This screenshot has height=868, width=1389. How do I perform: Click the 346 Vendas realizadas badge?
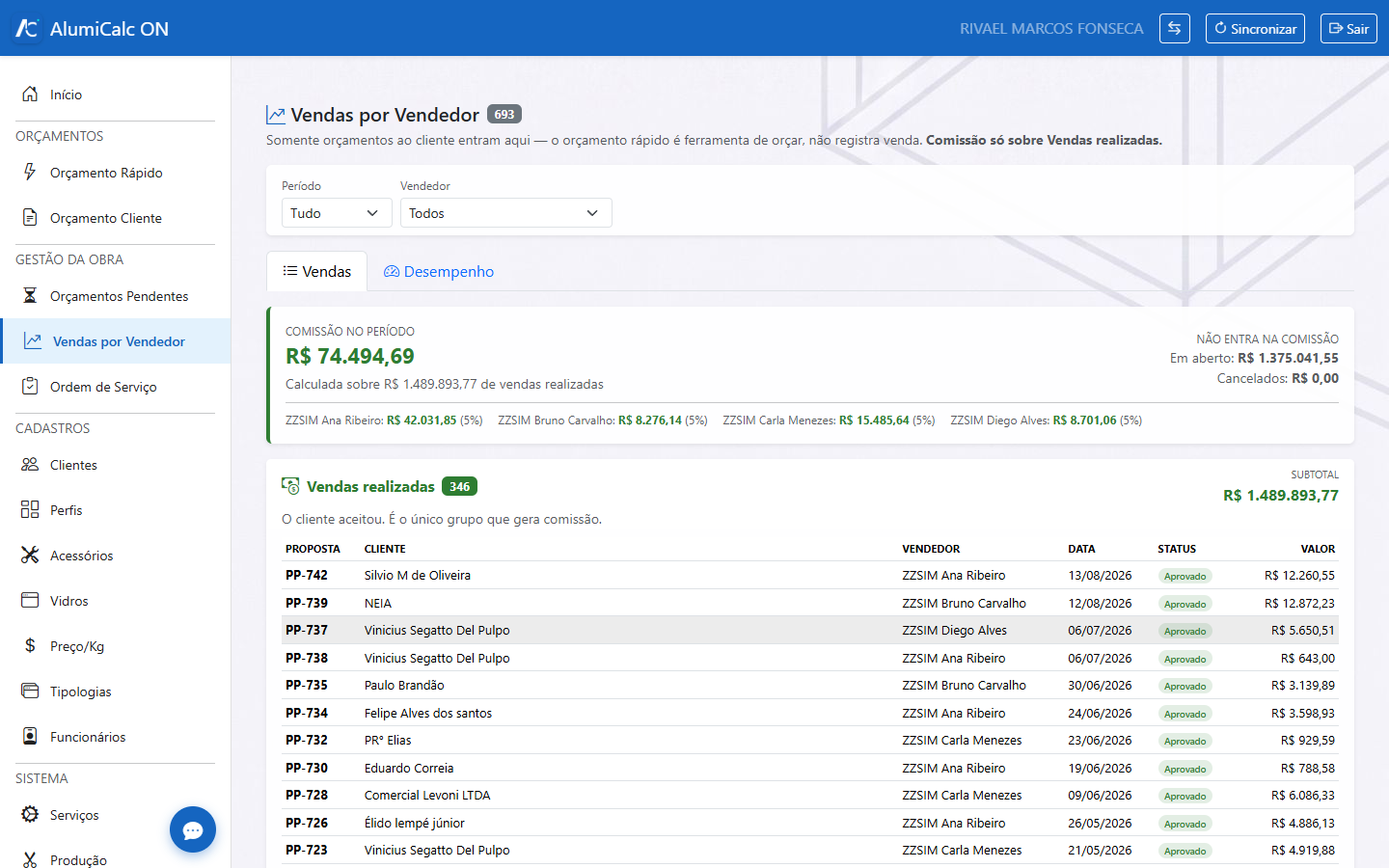pyautogui.click(x=460, y=487)
